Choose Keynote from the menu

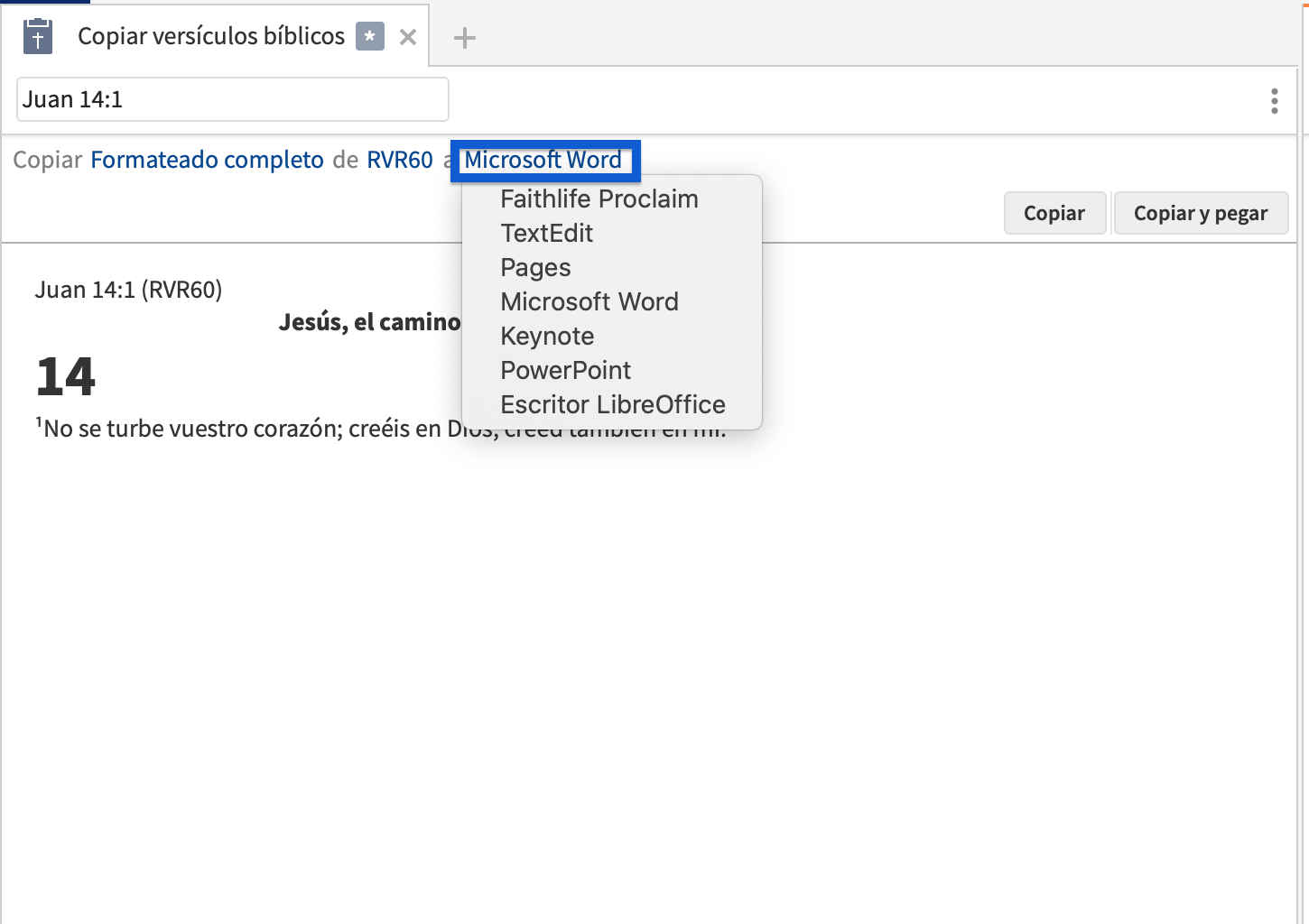point(547,337)
